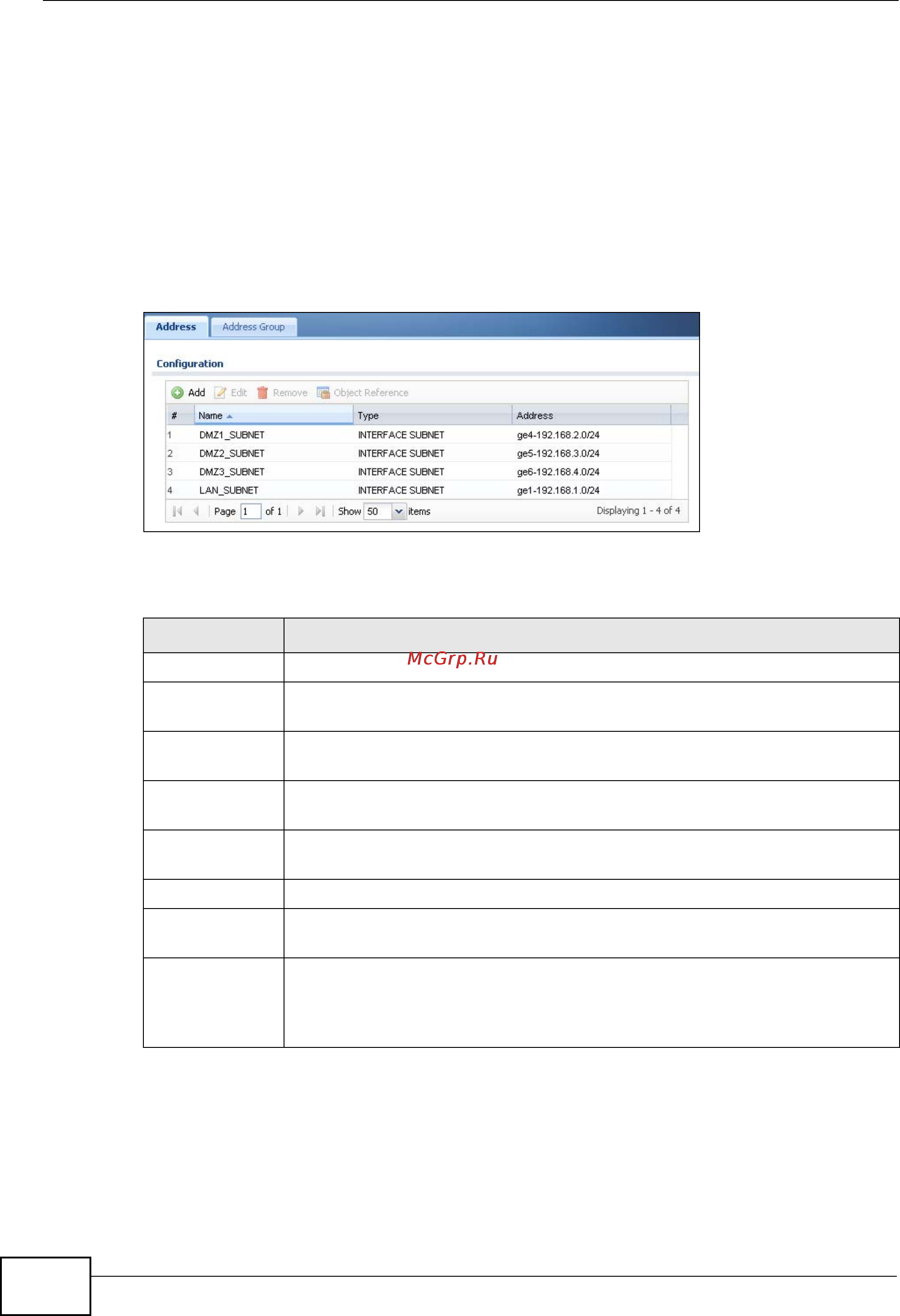The width and height of the screenshot is (900, 1316).
Task: Click address ge6-192.168.4.0/24
Action: pos(558,472)
